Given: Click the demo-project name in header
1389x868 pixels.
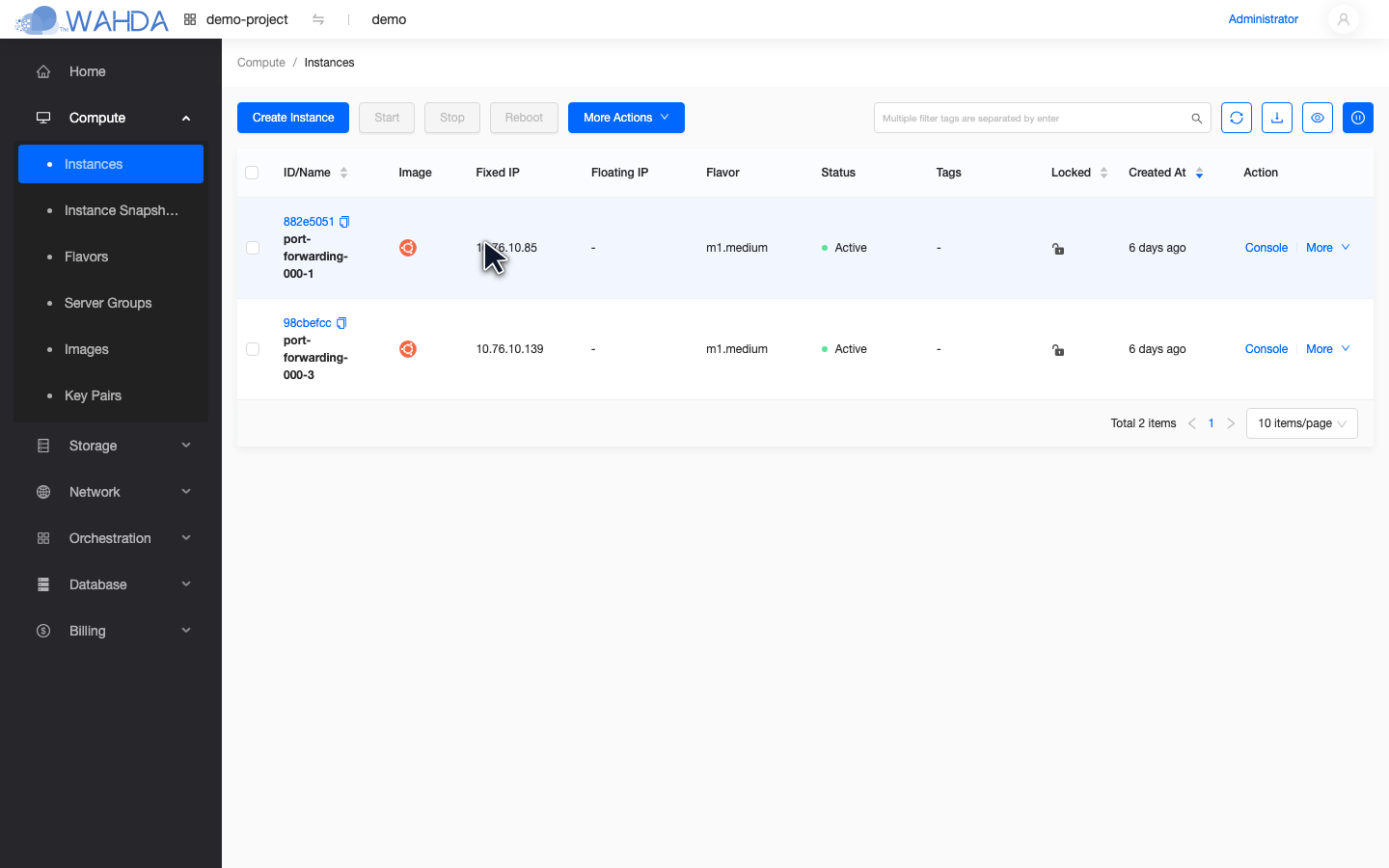Looking at the screenshot, I should pos(247,19).
